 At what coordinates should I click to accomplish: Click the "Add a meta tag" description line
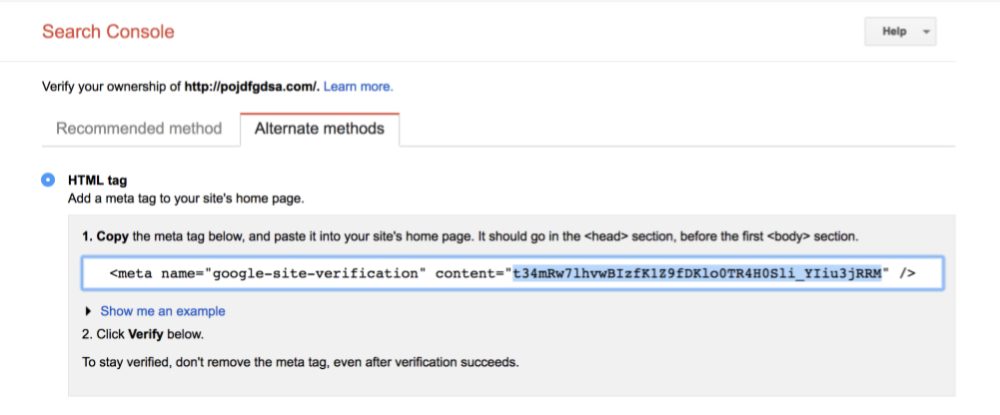click(x=185, y=199)
